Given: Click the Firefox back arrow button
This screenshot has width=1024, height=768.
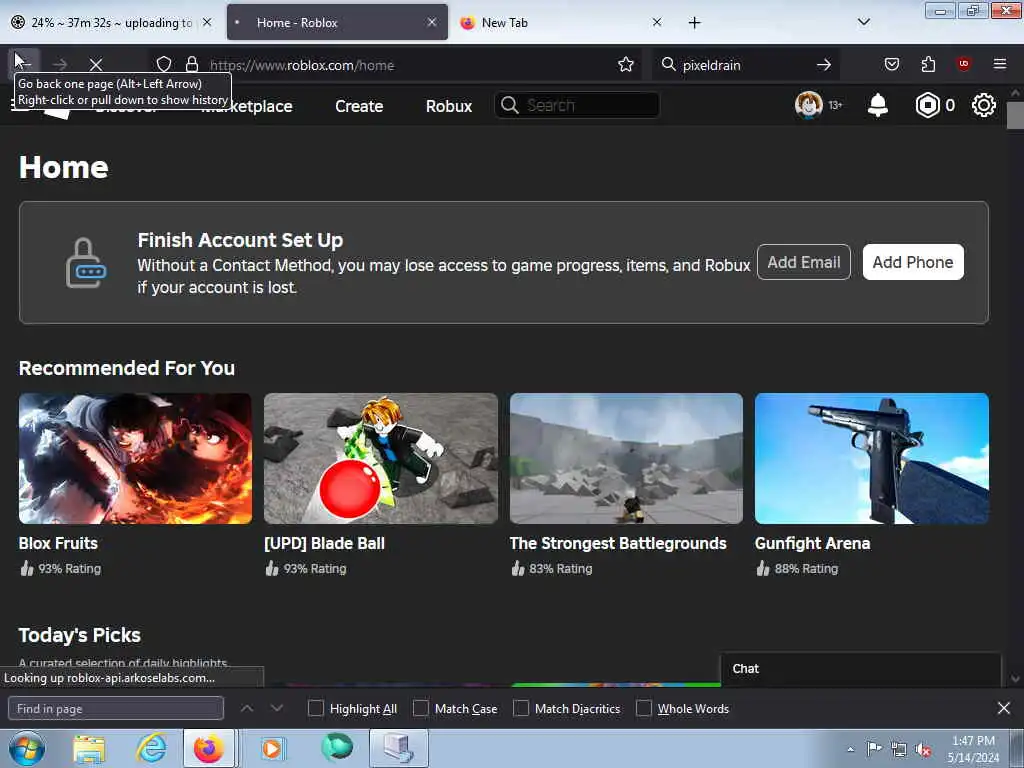Looking at the screenshot, I should 24,64.
